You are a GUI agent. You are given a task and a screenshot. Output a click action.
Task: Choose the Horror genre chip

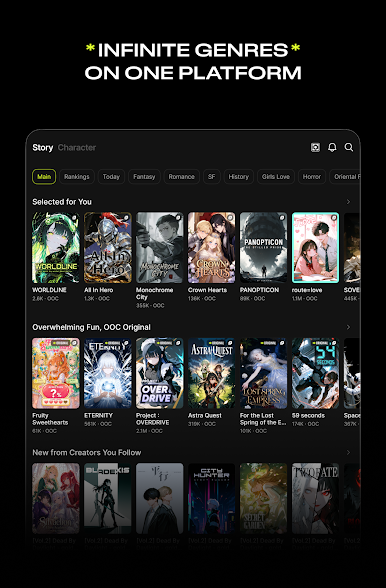[x=312, y=177]
